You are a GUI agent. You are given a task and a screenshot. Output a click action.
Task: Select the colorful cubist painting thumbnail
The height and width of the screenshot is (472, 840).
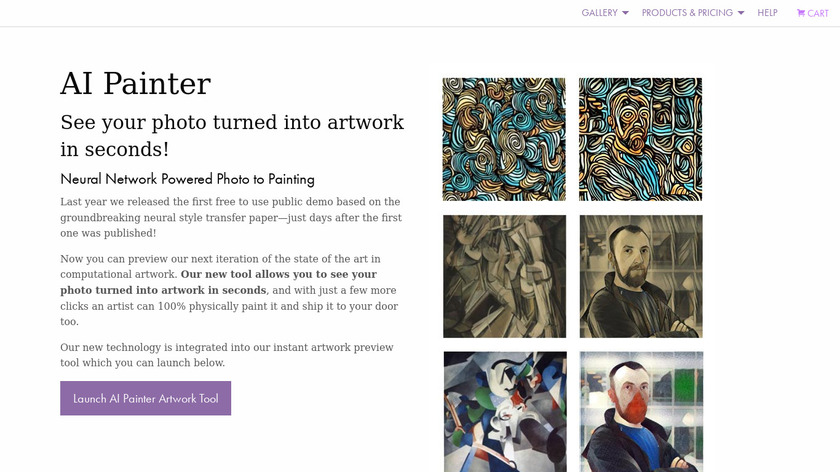pos(504,410)
